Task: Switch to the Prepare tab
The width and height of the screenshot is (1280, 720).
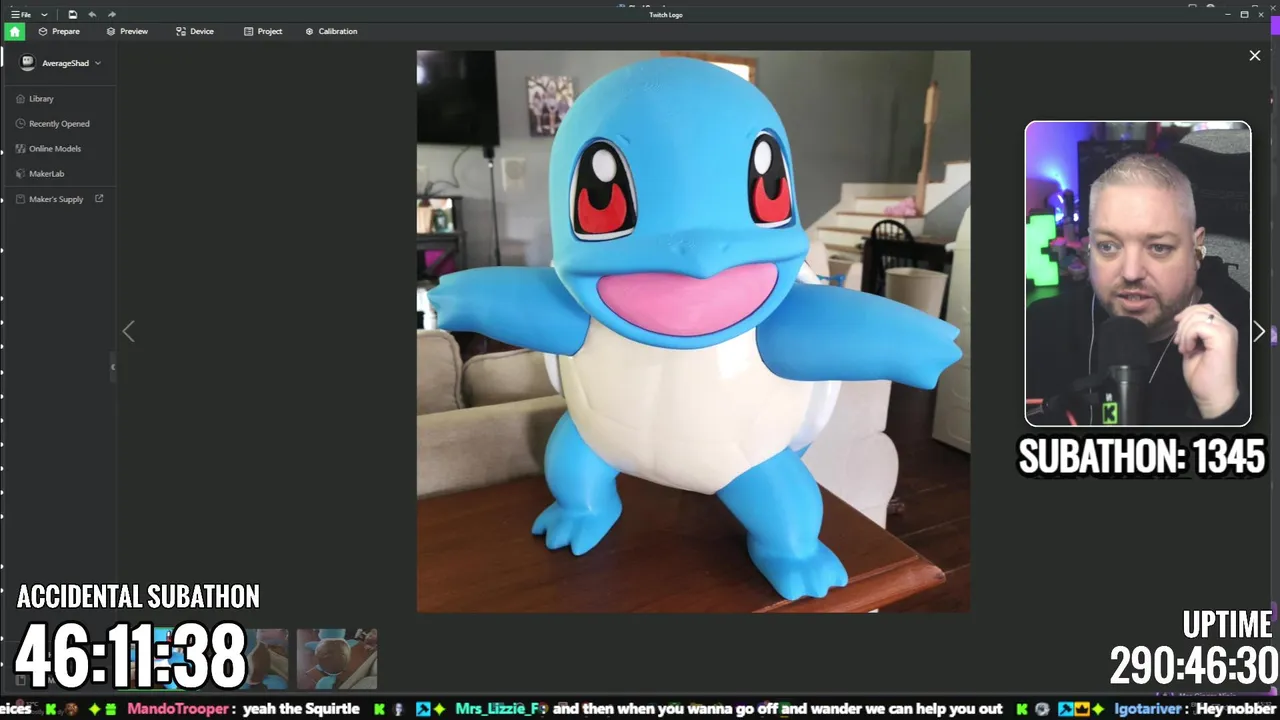Action: click(59, 31)
